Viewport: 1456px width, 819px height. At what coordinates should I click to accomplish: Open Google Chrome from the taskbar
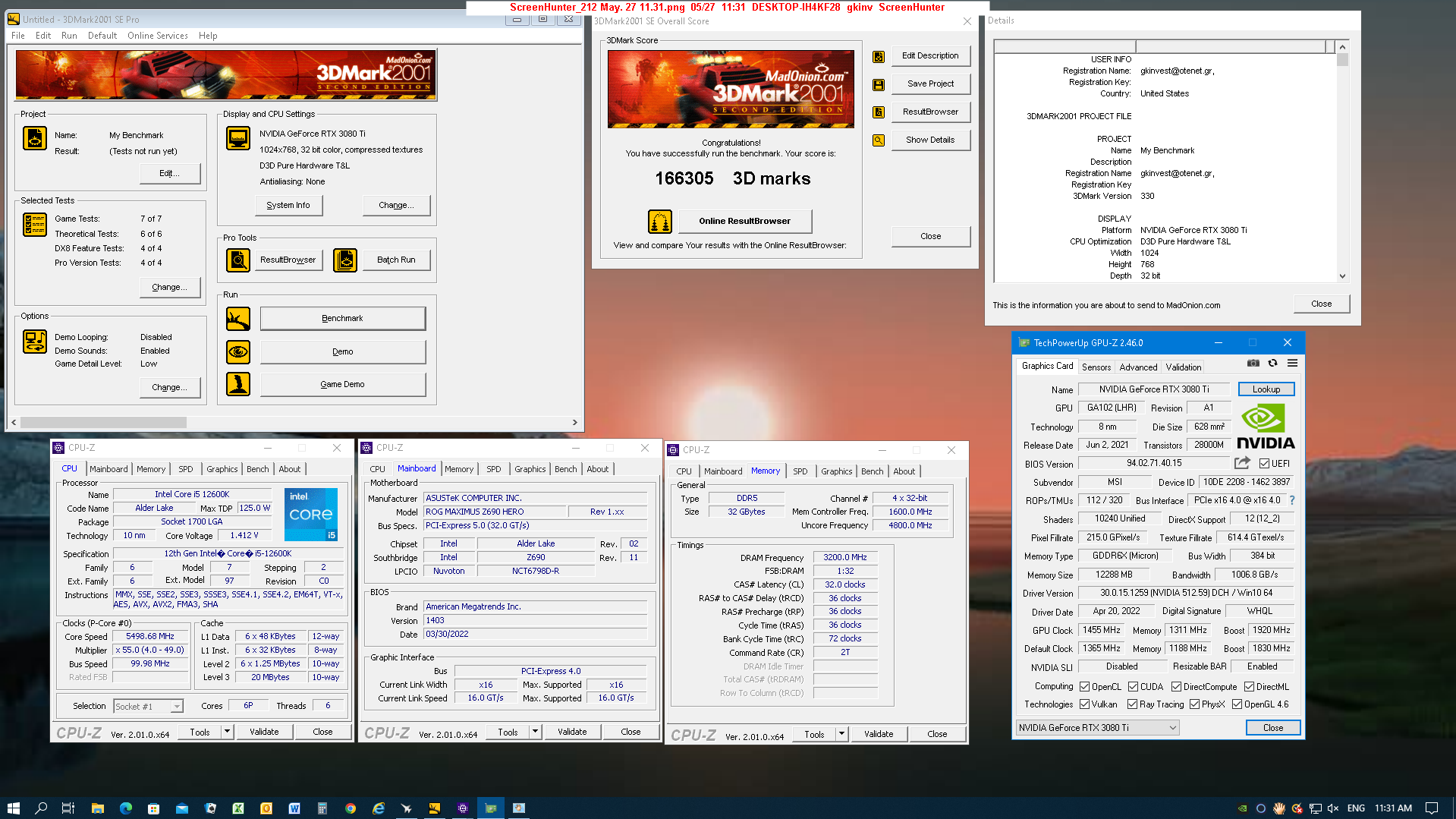pyautogui.click(x=350, y=808)
